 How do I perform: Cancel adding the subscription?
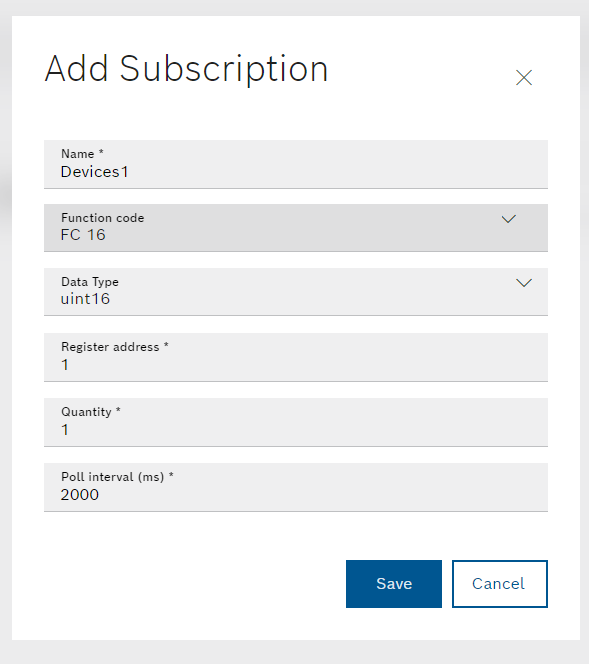[x=500, y=584]
